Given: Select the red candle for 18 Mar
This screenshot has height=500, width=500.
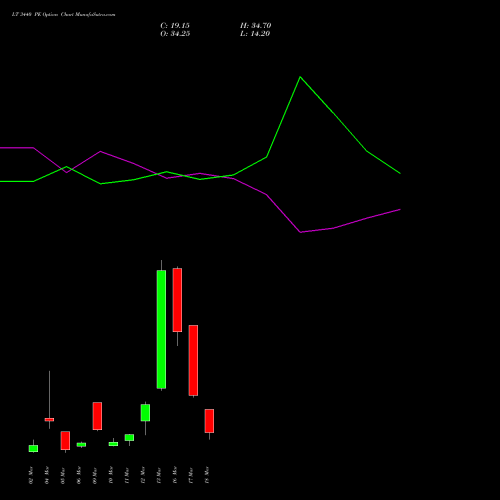Looking at the screenshot, I should pos(209,421).
